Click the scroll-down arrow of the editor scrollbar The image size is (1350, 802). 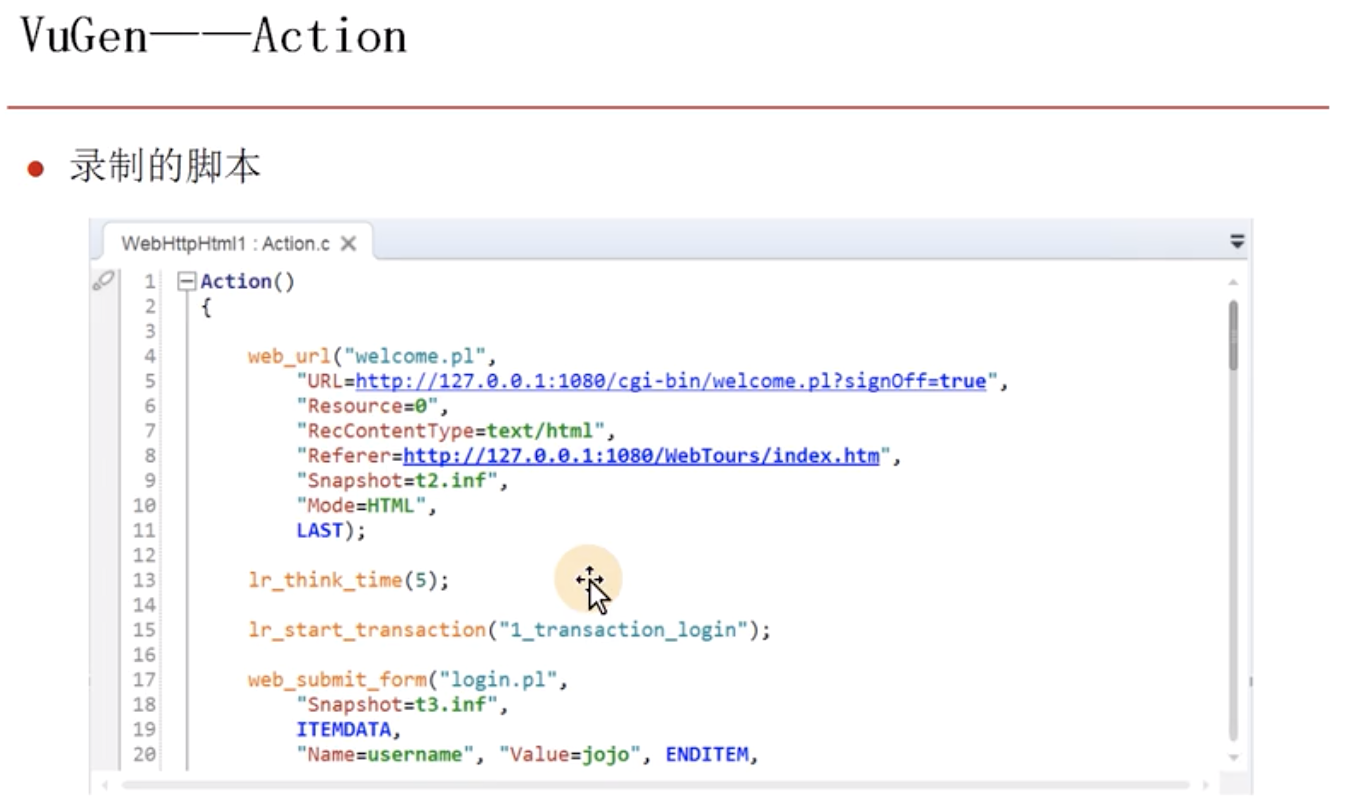click(x=1233, y=758)
